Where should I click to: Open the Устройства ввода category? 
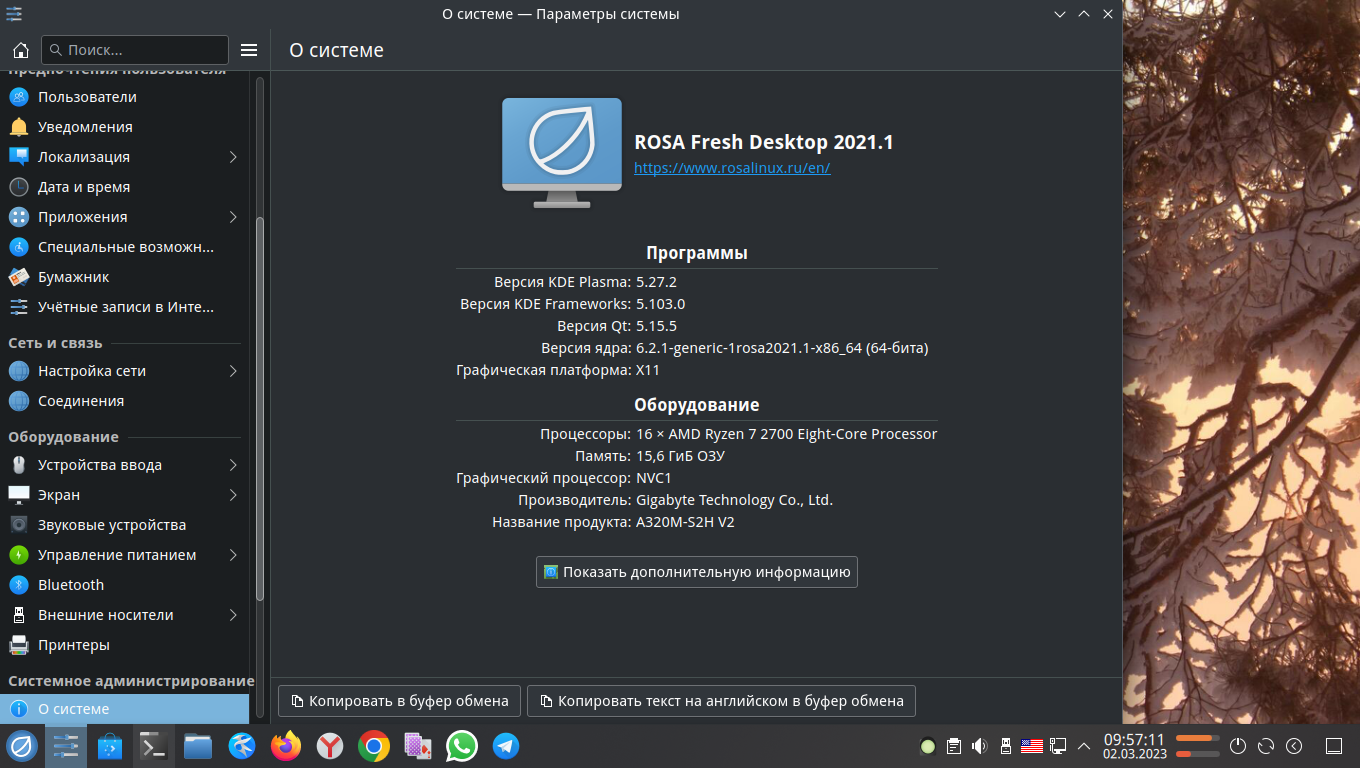pyautogui.click(x=125, y=465)
